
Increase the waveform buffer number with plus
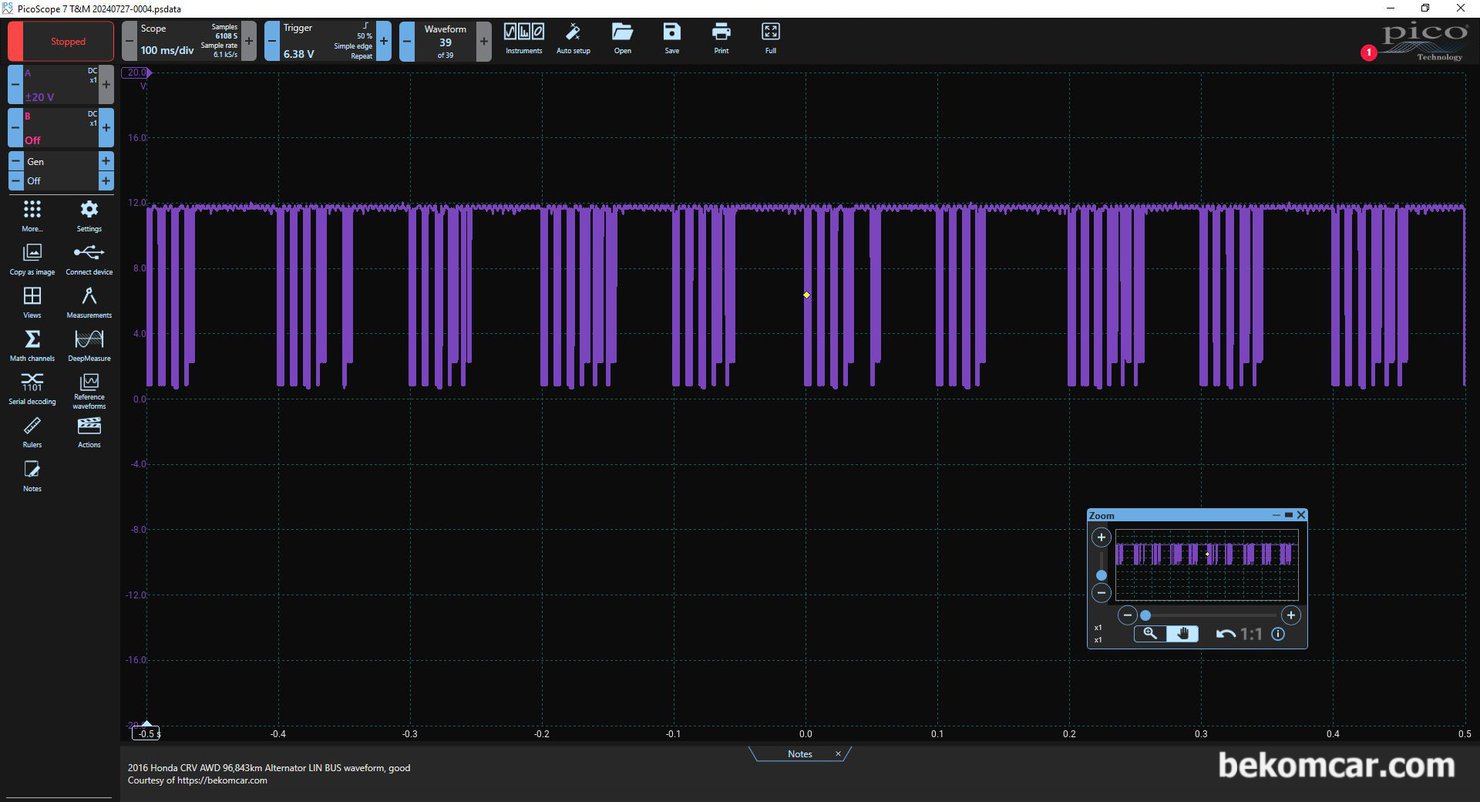click(484, 42)
